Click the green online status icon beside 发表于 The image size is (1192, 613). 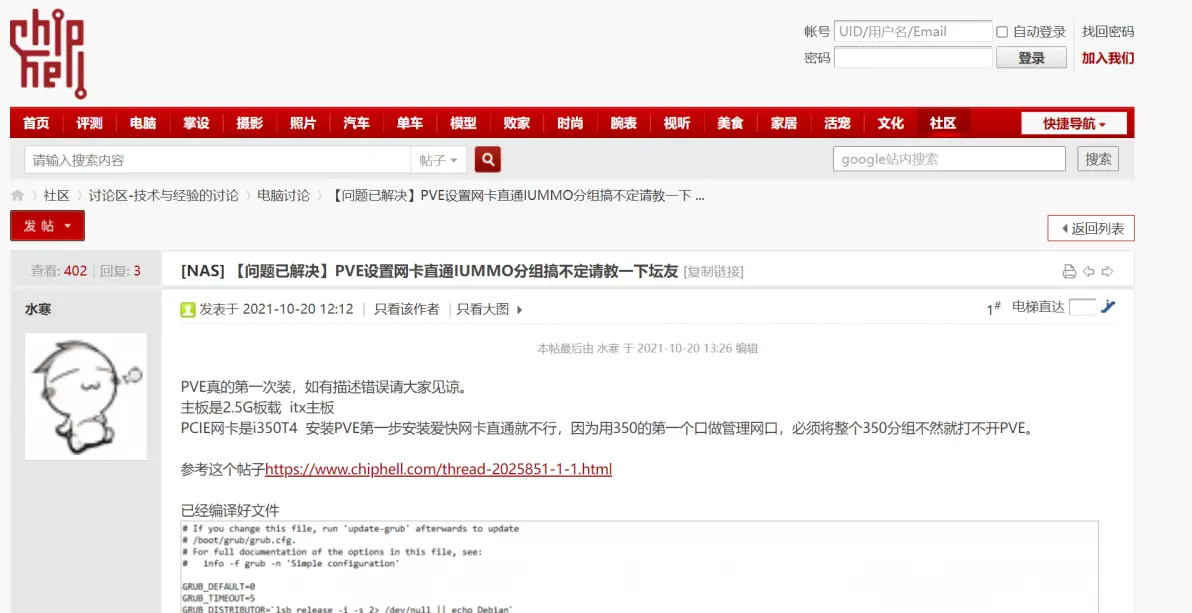[x=188, y=308]
